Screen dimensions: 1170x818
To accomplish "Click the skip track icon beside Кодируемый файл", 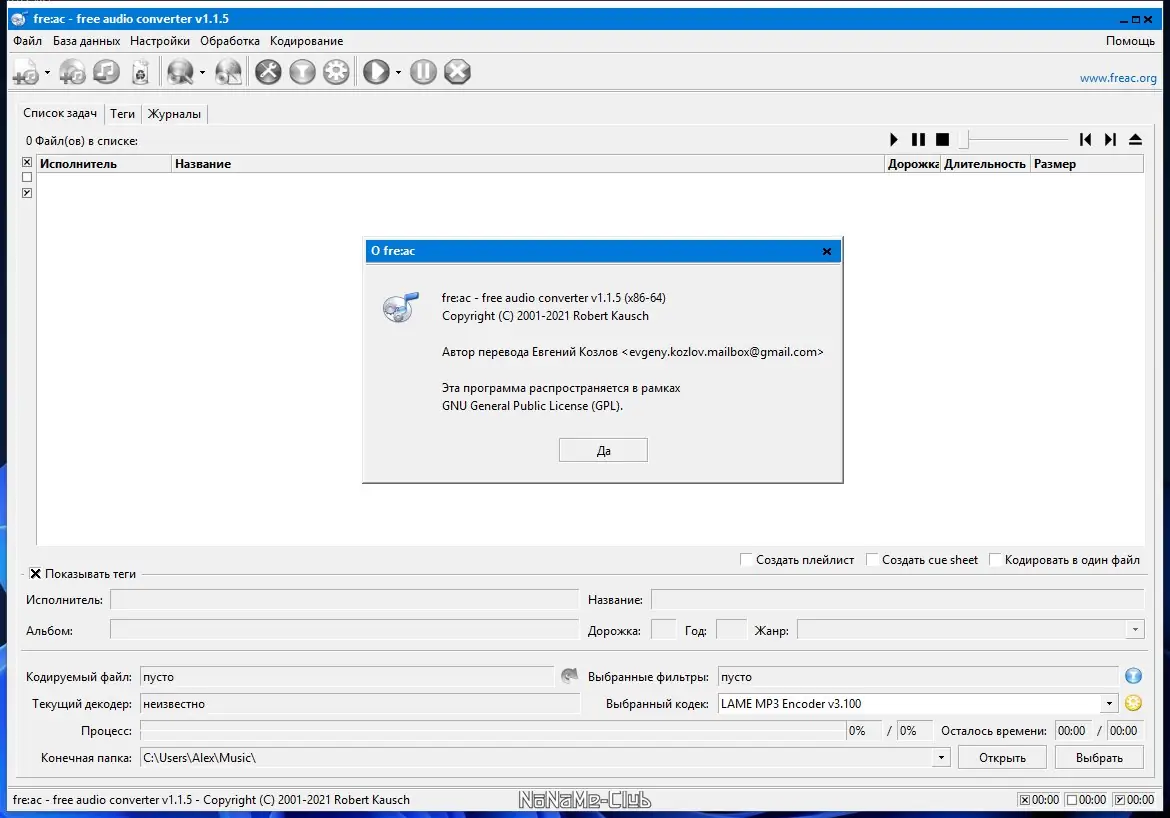I will [x=569, y=676].
